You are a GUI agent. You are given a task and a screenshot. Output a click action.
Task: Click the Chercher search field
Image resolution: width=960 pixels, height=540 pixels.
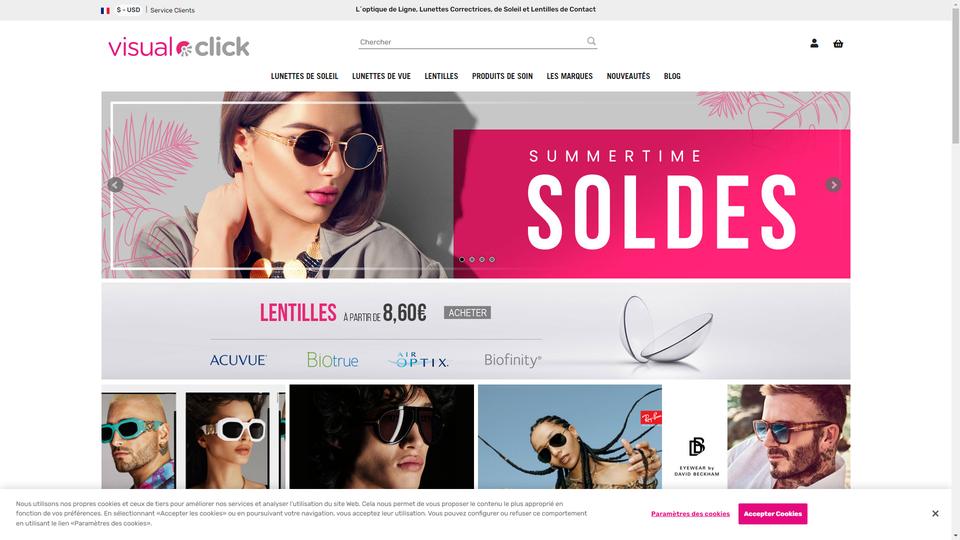click(471, 42)
